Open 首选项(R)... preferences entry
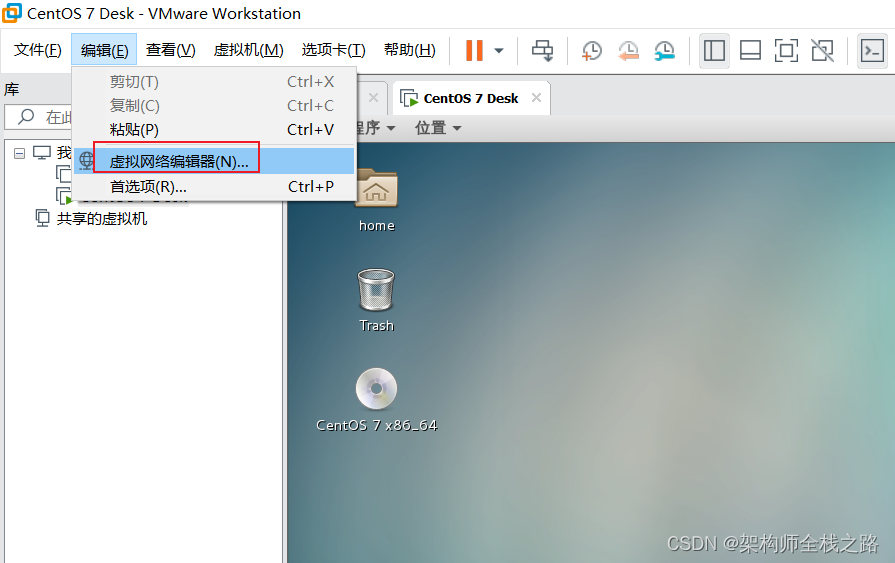This screenshot has width=895, height=563. (x=215, y=187)
